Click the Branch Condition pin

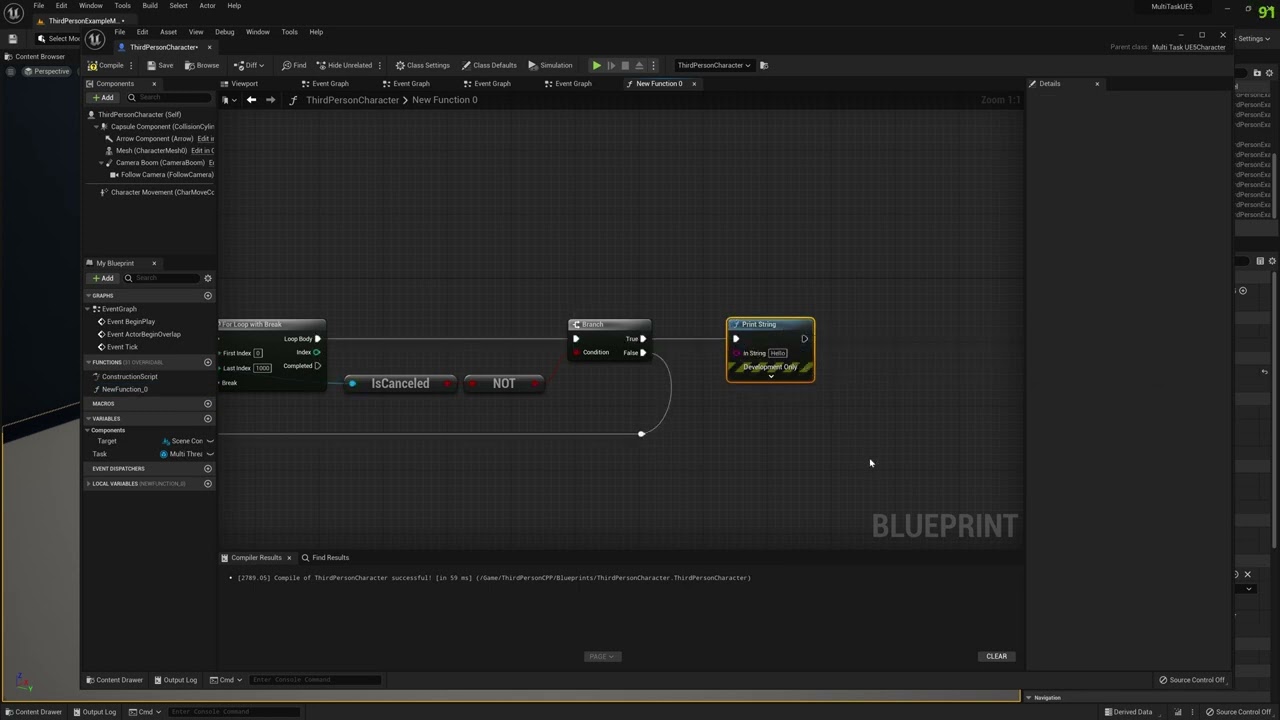tap(577, 353)
